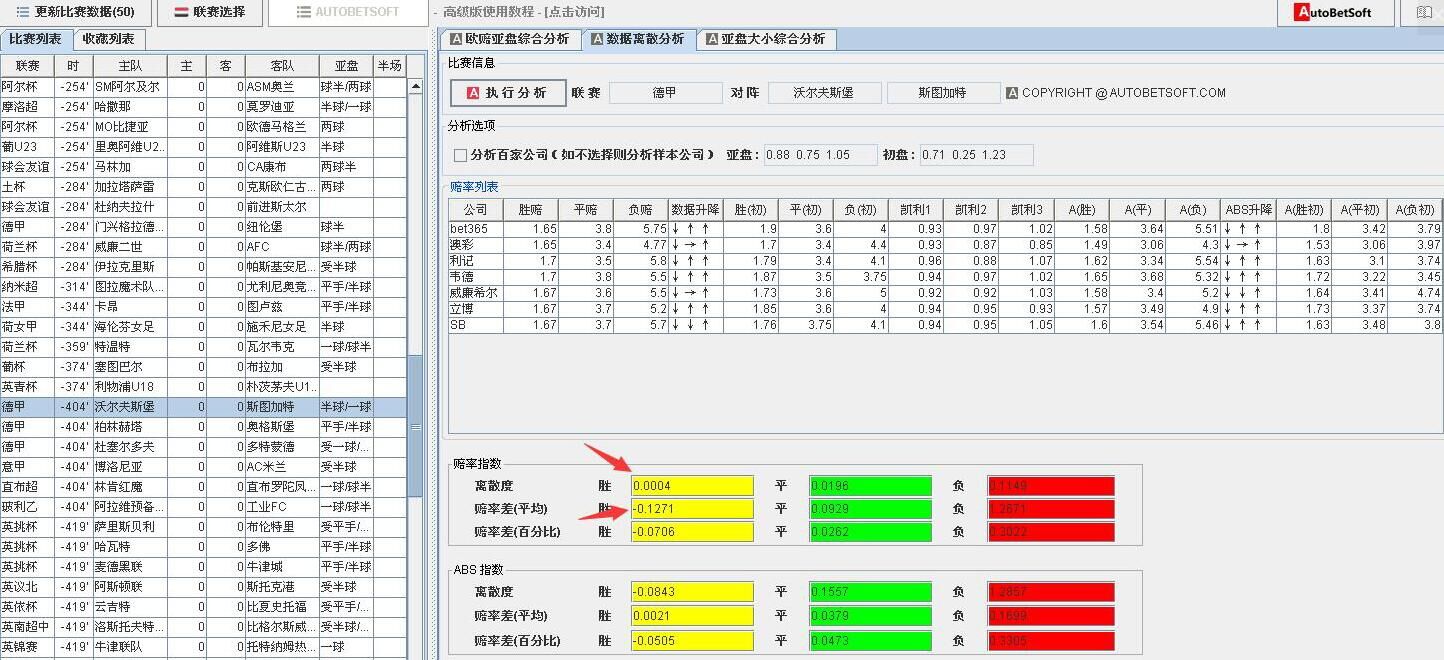Screen dimensions: 1444x660
Task: Switch to 亚盘大小综合分析 tab
Action: click(766, 39)
